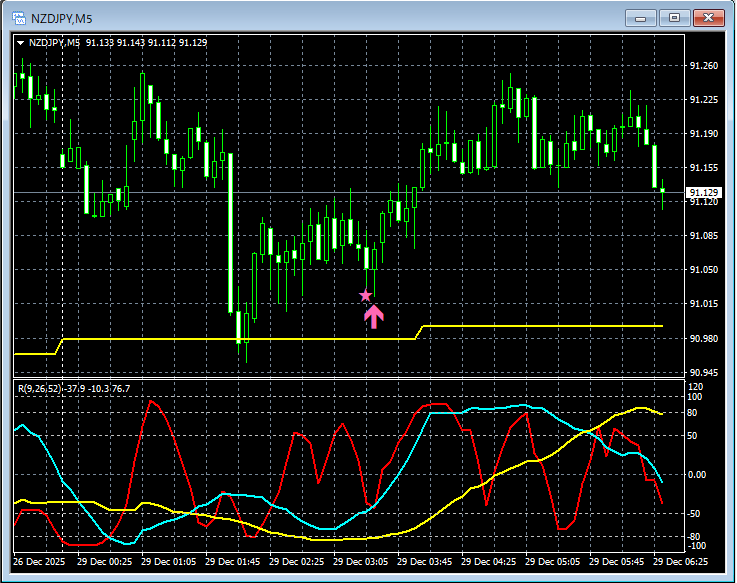The height and width of the screenshot is (583, 737).
Task: Click the 29 Dec 03:45 time label
Action: point(424,562)
